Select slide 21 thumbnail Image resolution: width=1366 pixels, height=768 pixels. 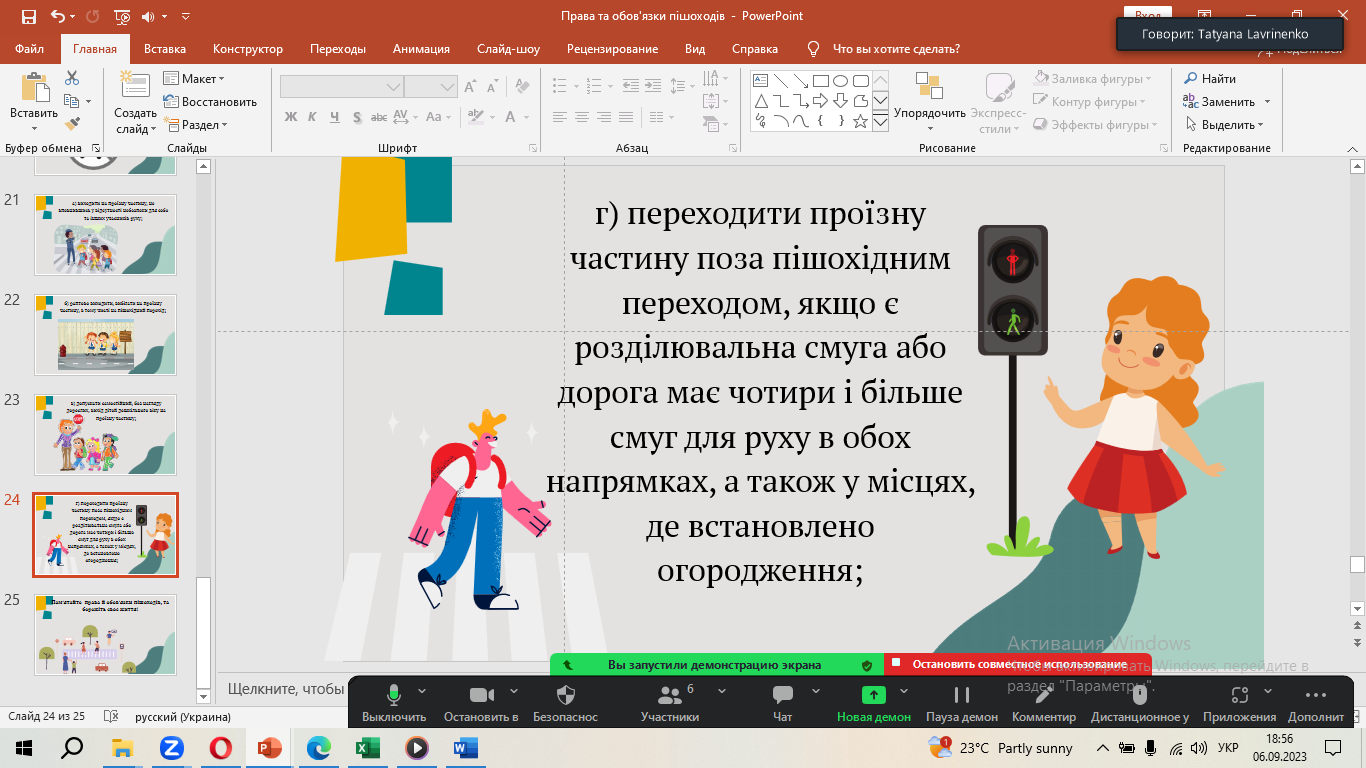point(105,235)
